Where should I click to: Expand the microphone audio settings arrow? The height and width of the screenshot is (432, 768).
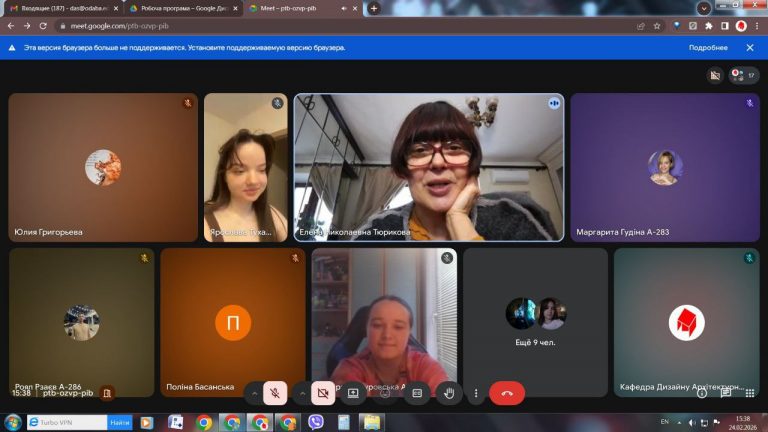pos(254,393)
